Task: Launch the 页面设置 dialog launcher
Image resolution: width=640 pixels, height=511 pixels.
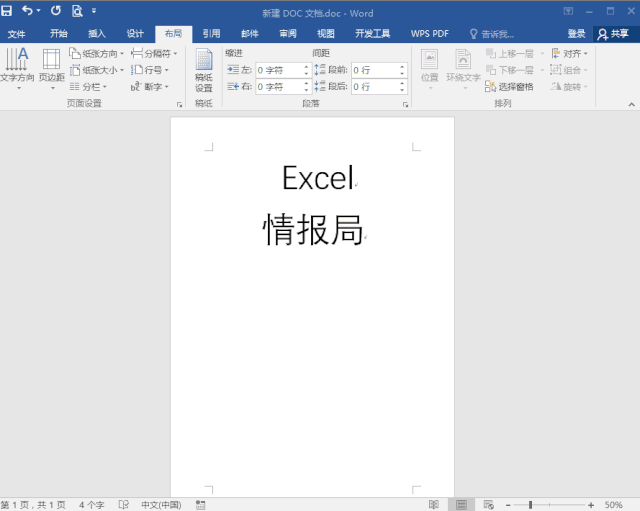Action: pyautogui.click(x=179, y=104)
